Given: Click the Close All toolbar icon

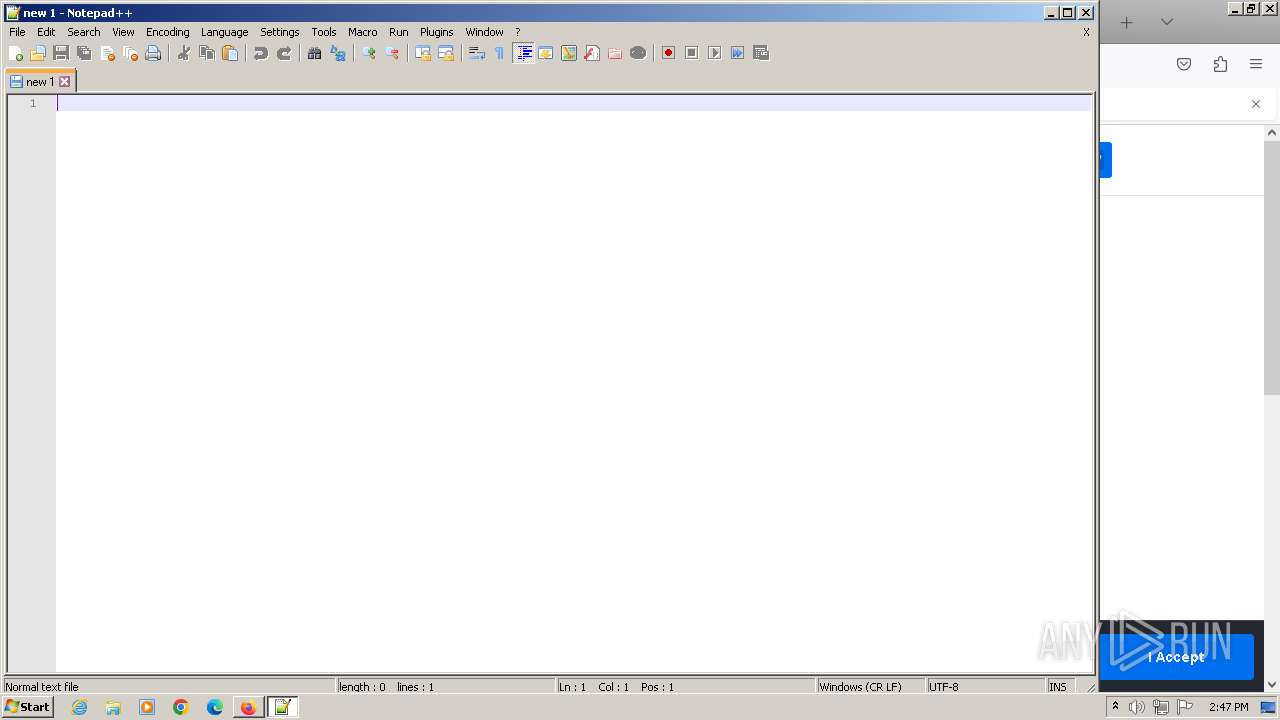Looking at the screenshot, I should 130,53.
